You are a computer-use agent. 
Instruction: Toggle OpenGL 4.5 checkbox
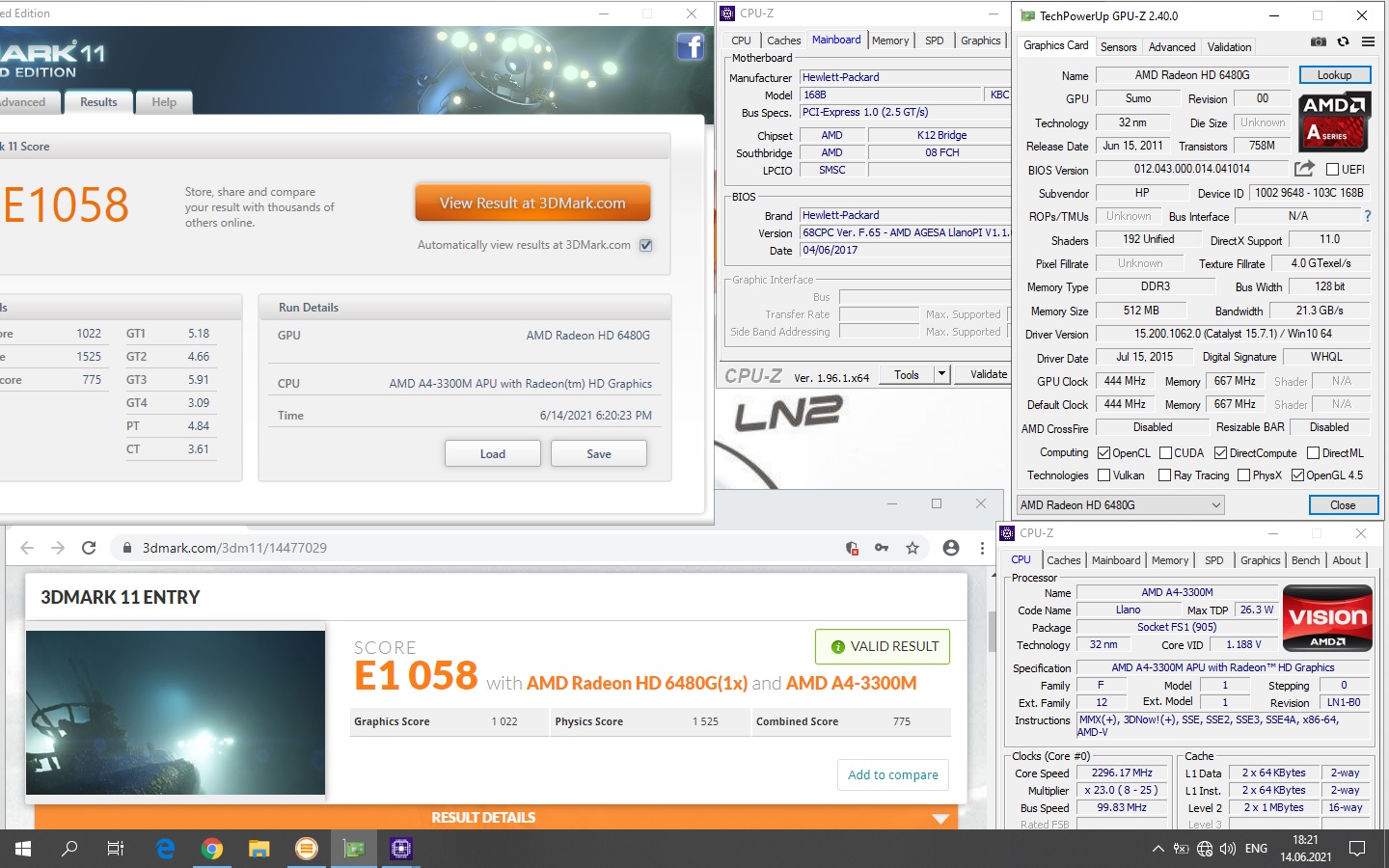point(1297,475)
